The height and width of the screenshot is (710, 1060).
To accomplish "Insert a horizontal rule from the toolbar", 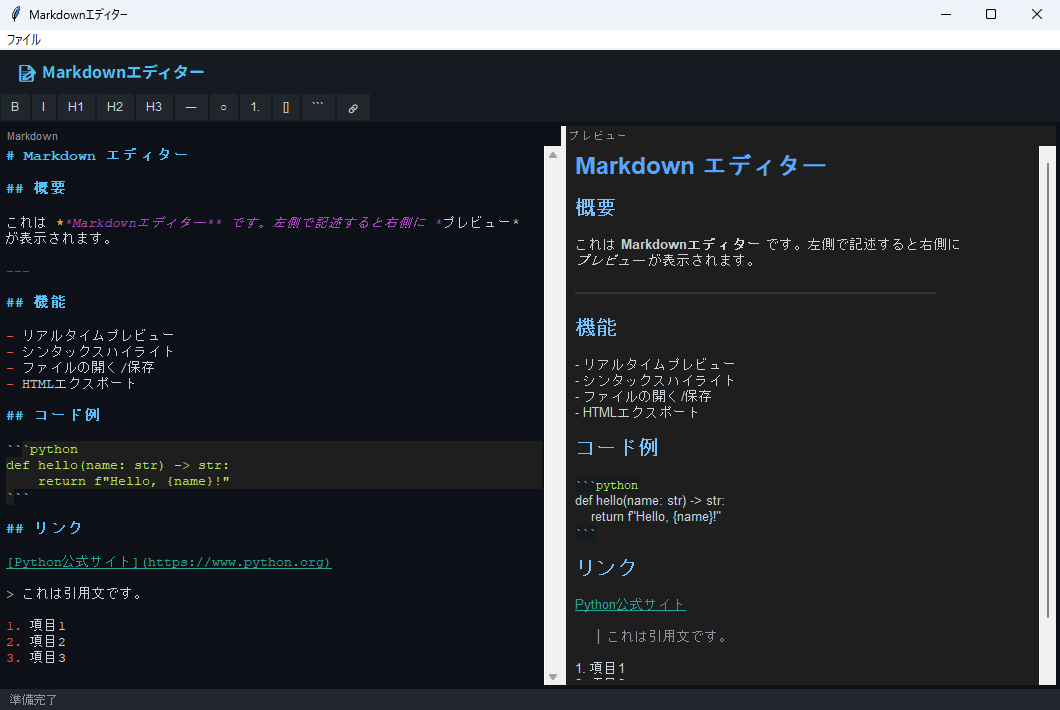I will 191,107.
